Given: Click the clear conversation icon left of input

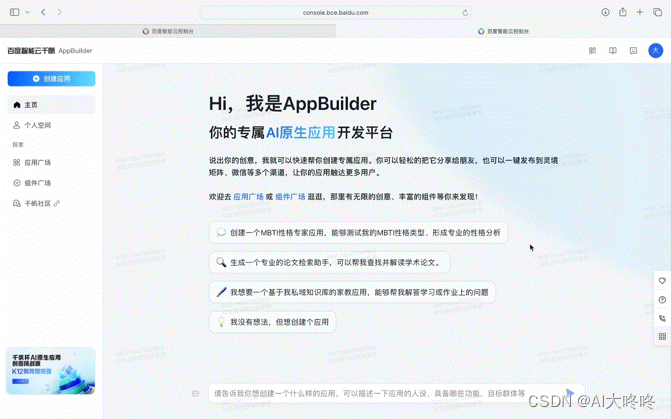Looking at the screenshot, I should point(196,393).
